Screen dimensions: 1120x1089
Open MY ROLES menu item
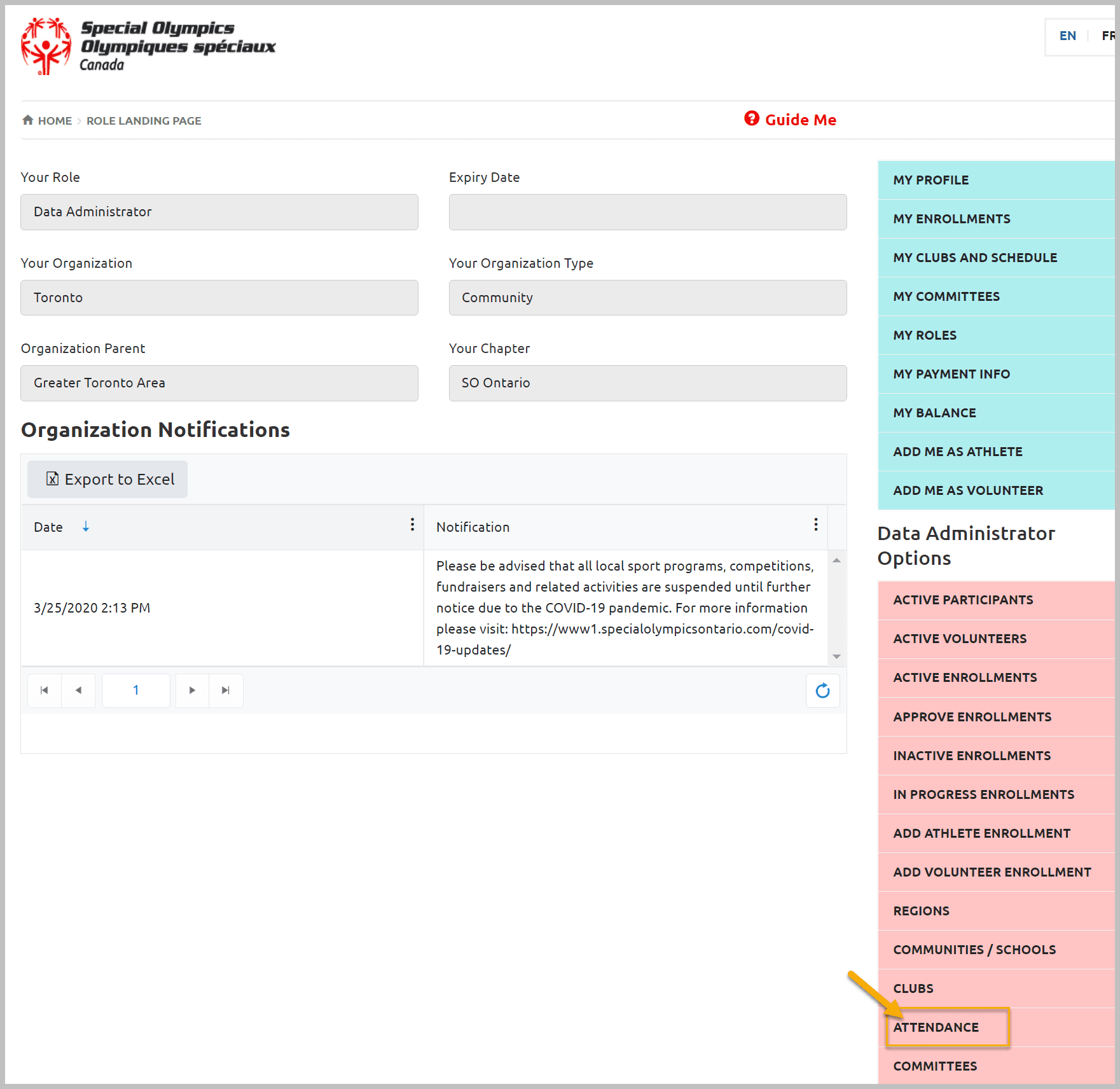point(996,335)
